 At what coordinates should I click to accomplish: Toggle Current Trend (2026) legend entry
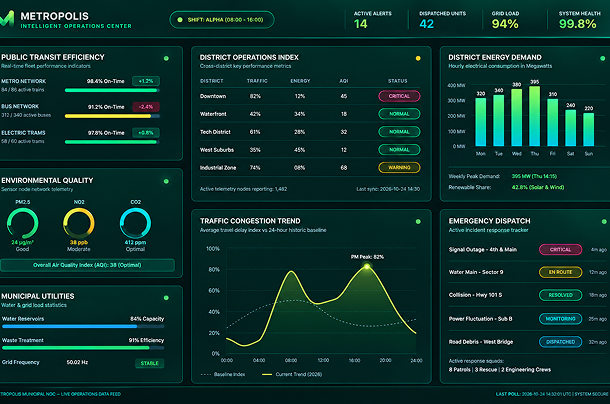click(292, 374)
